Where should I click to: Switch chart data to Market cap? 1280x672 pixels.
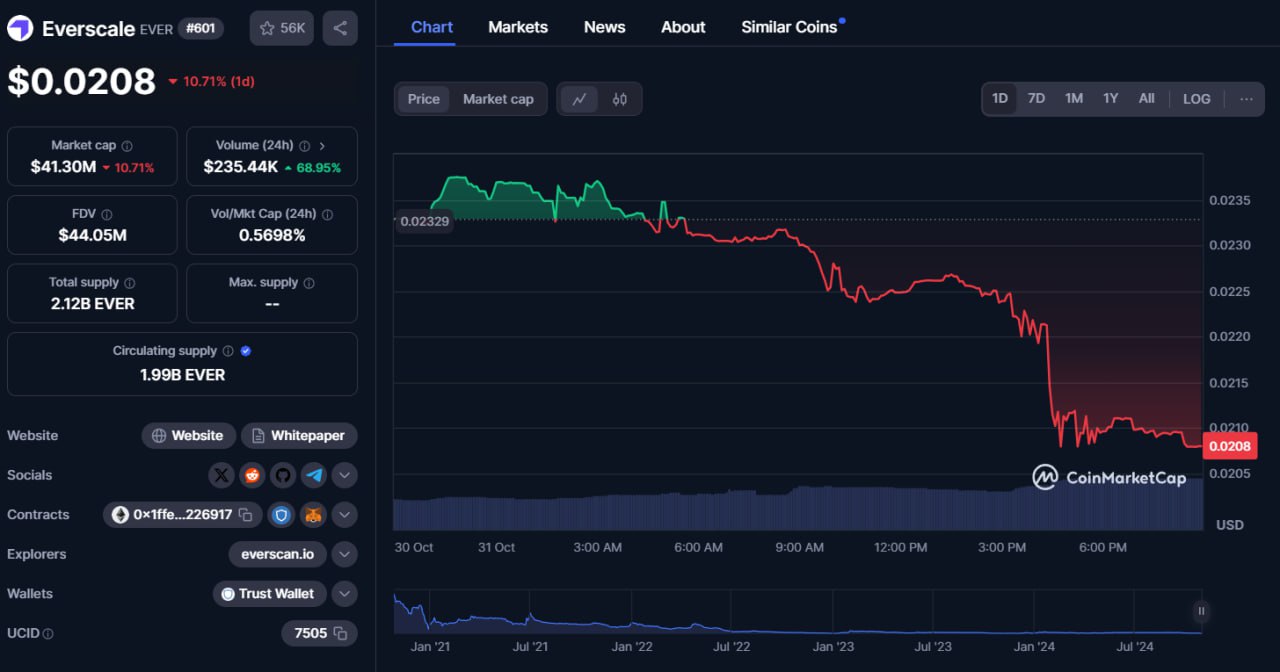click(x=498, y=99)
